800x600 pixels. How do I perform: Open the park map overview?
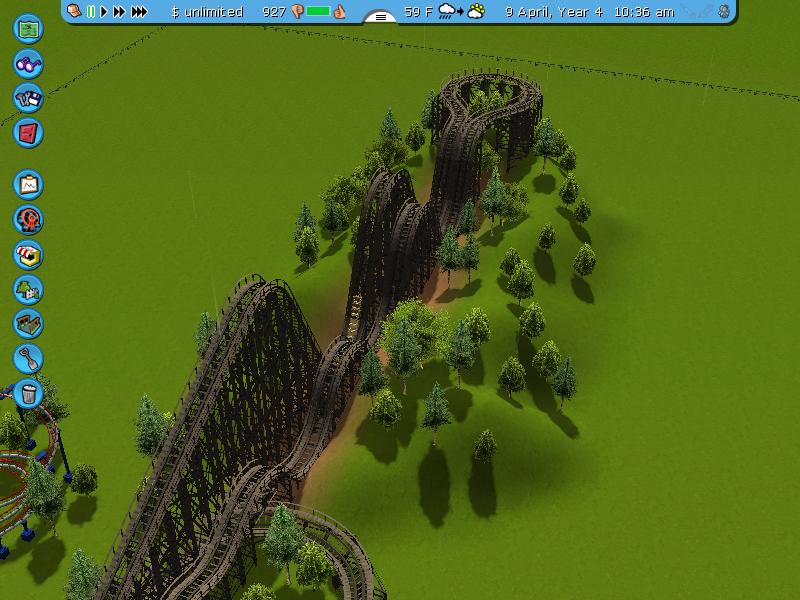pyautogui.click(x=28, y=29)
